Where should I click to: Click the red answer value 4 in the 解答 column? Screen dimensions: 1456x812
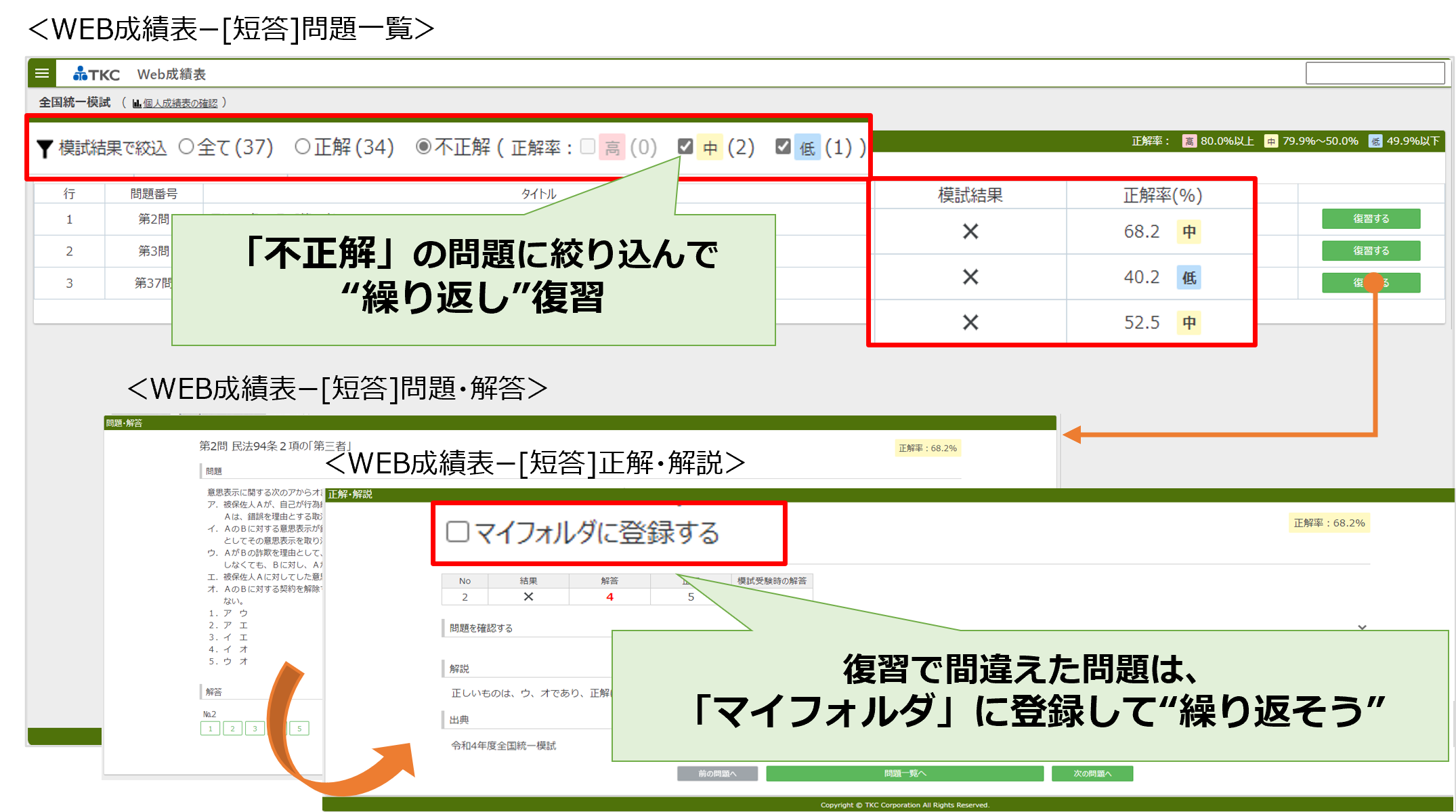609,597
